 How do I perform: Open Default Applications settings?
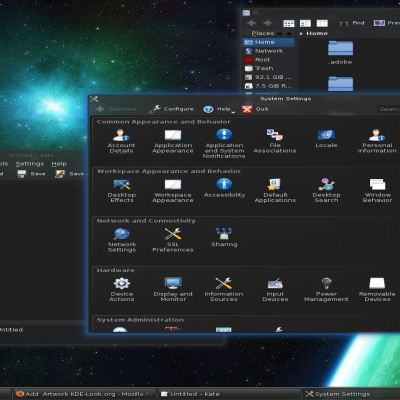coord(275,191)
